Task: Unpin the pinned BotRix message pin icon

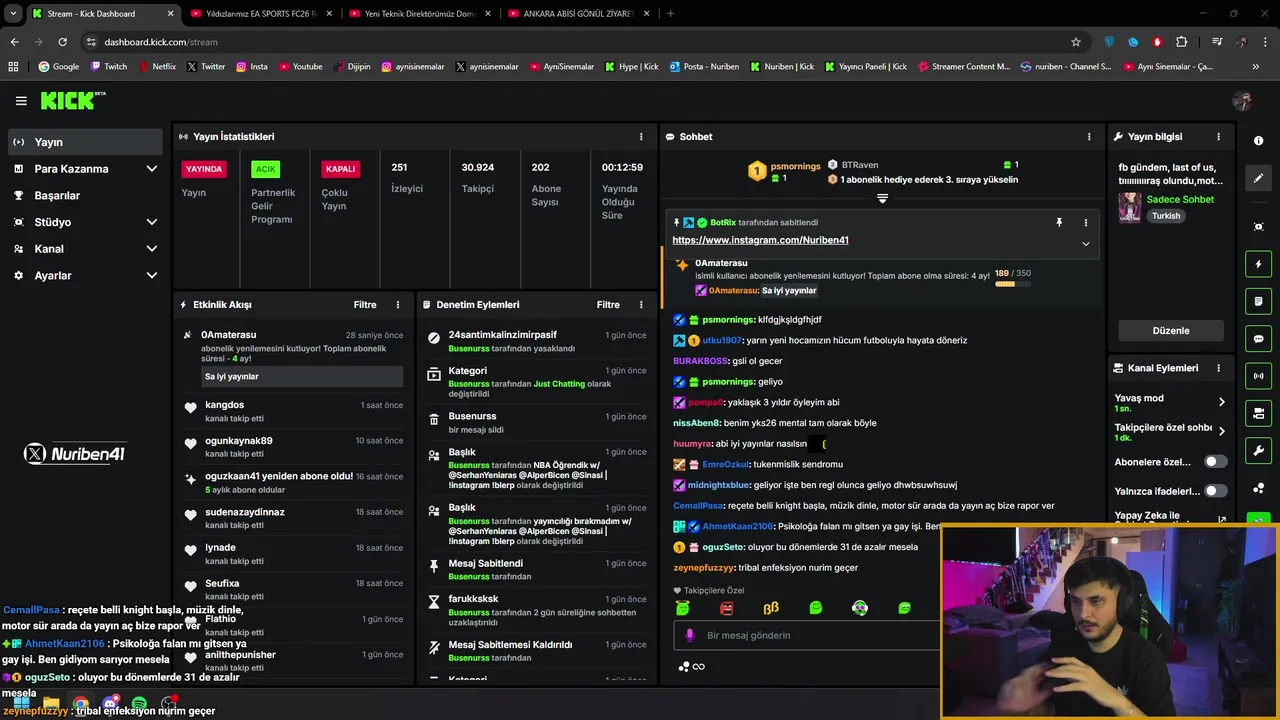Action: coord(1059,223)
